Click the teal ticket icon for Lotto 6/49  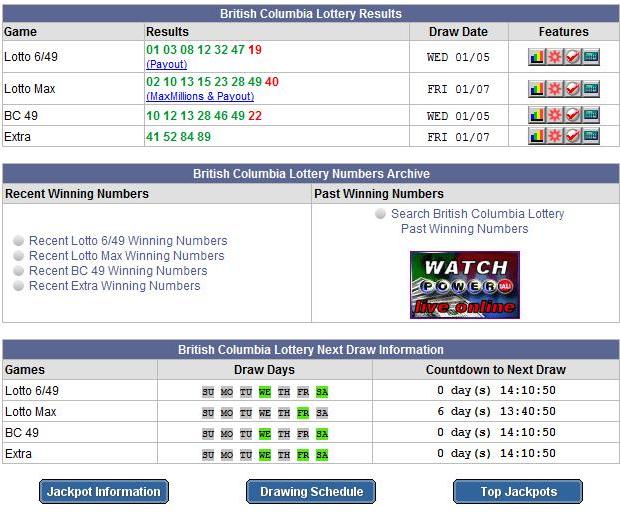click(x=591, y=57)
